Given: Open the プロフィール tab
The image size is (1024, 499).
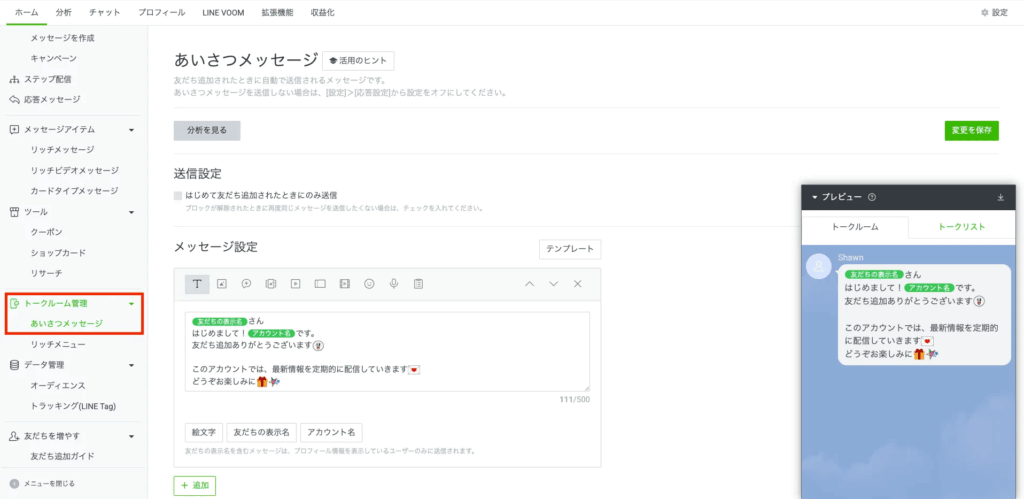Looking at the screenshot, I should pos(161,12).
